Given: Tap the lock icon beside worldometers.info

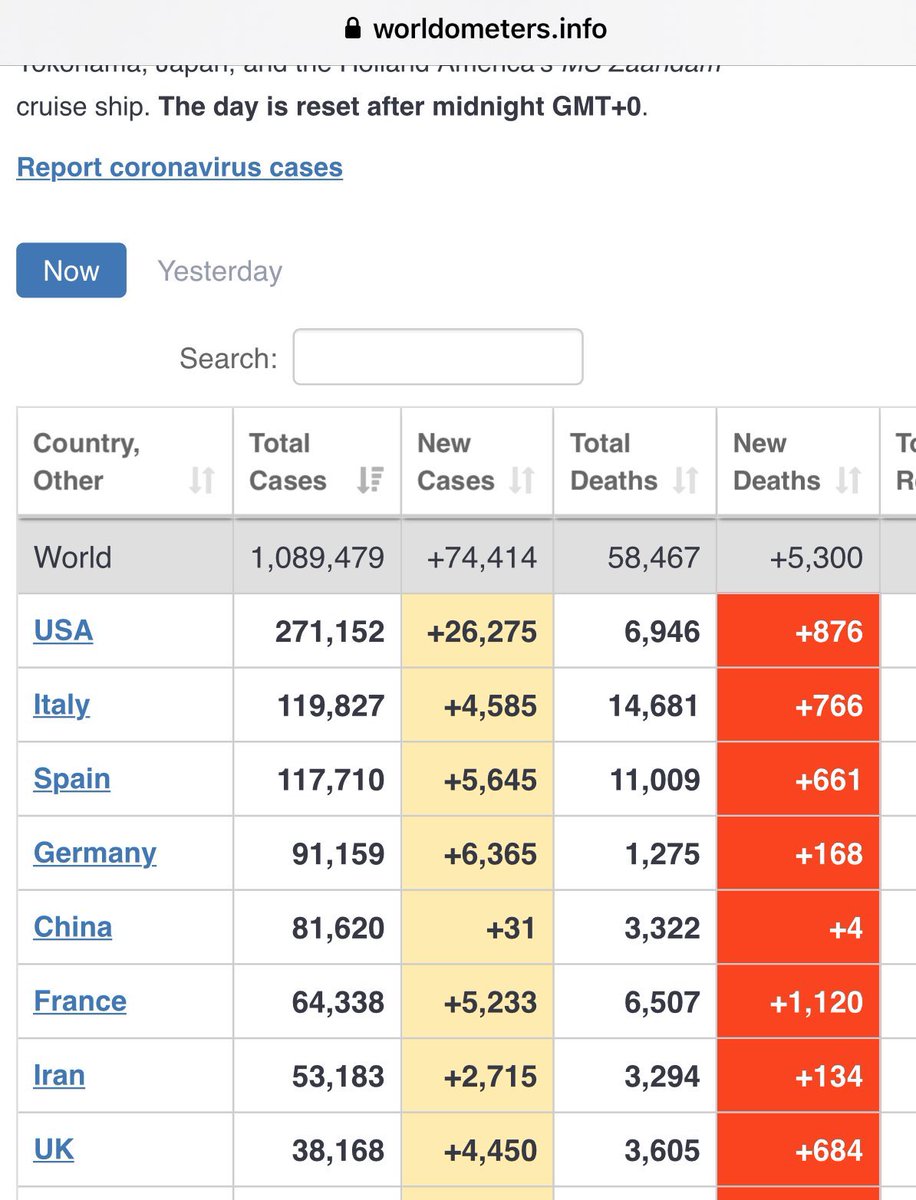Looking at the screenshot, I should pyautogui.click(x=352, y=29).
